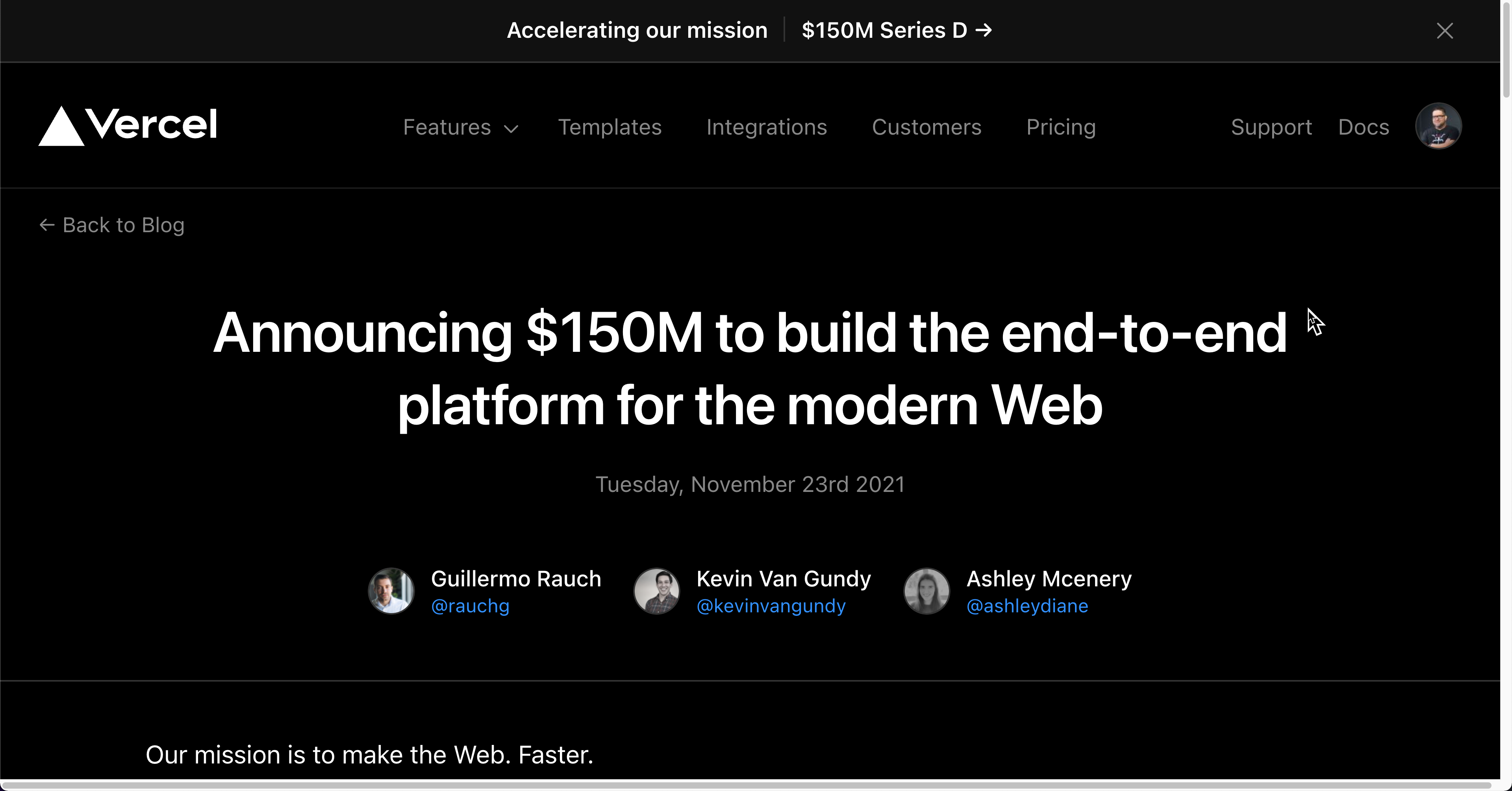The image size is (1512, 791).
Task: Open the Support link
Action: pyautogui.click(x=1271, y=128)
